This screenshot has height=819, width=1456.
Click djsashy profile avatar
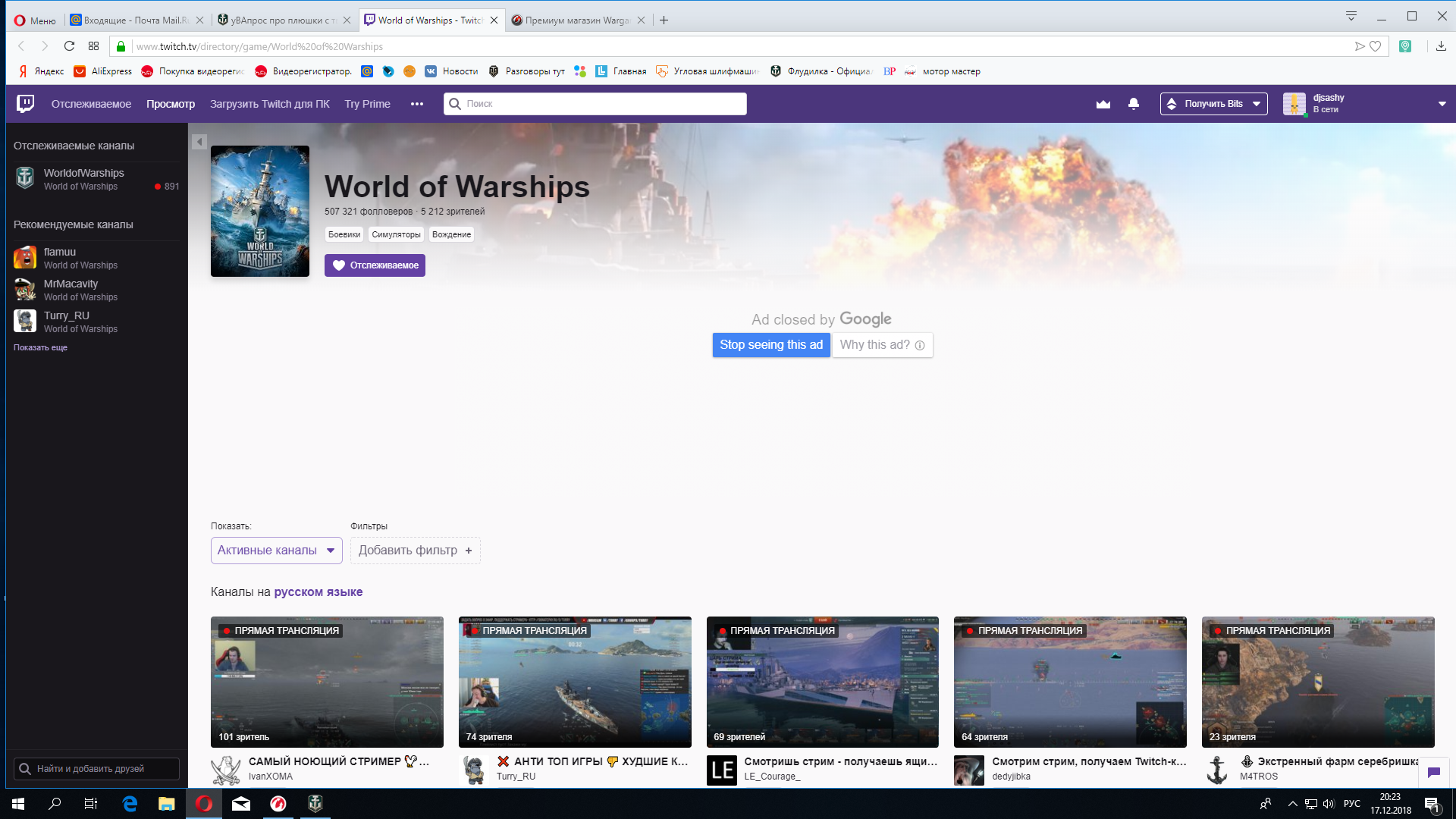coord(1294,104)
